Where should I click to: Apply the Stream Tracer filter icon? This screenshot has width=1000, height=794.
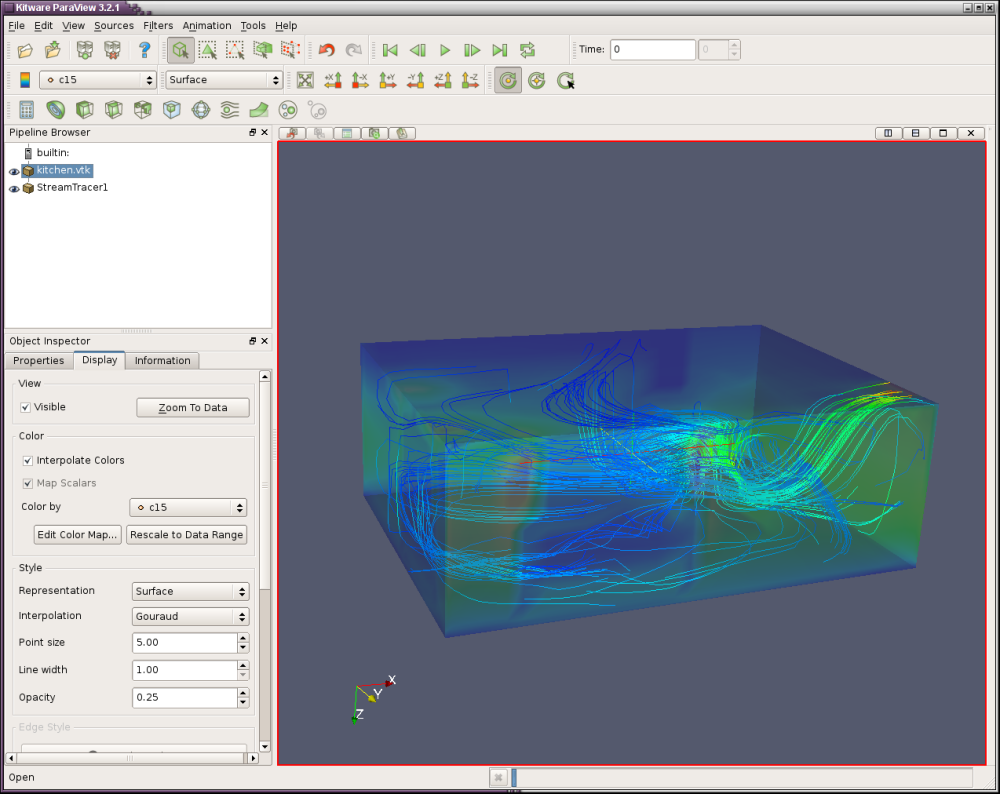230,110
